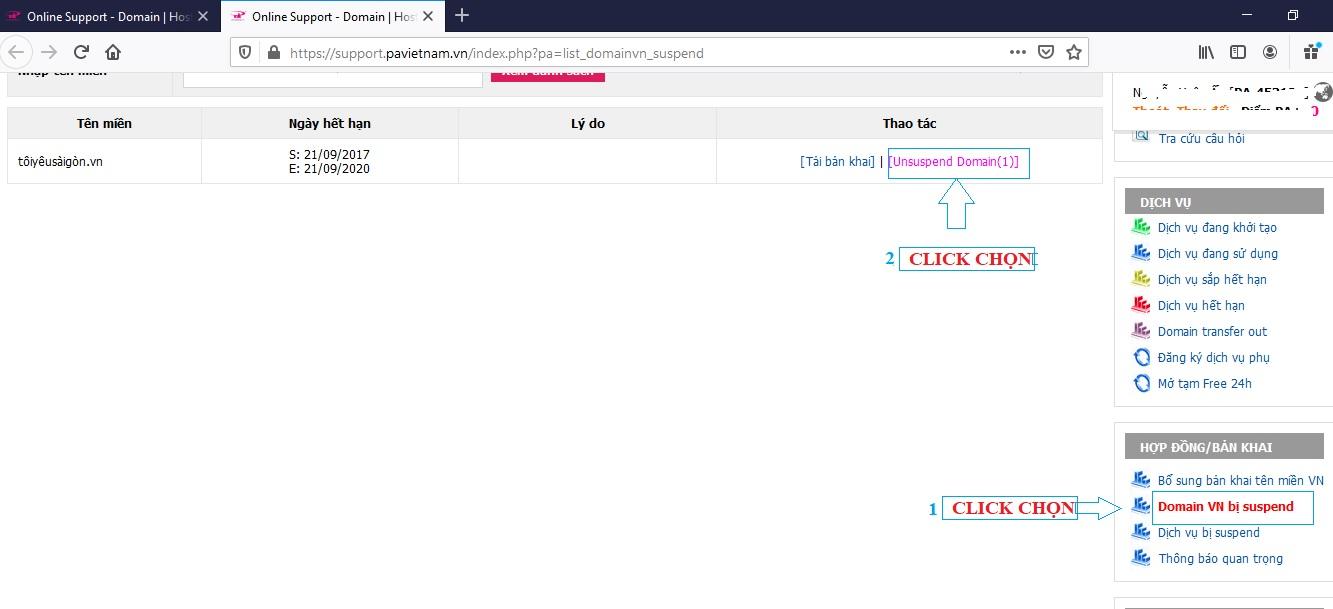1333x609 pixels.
Task: Click the HỢP ĐỒNG/BẢN KHAI section header
Action: (1223, 446)
